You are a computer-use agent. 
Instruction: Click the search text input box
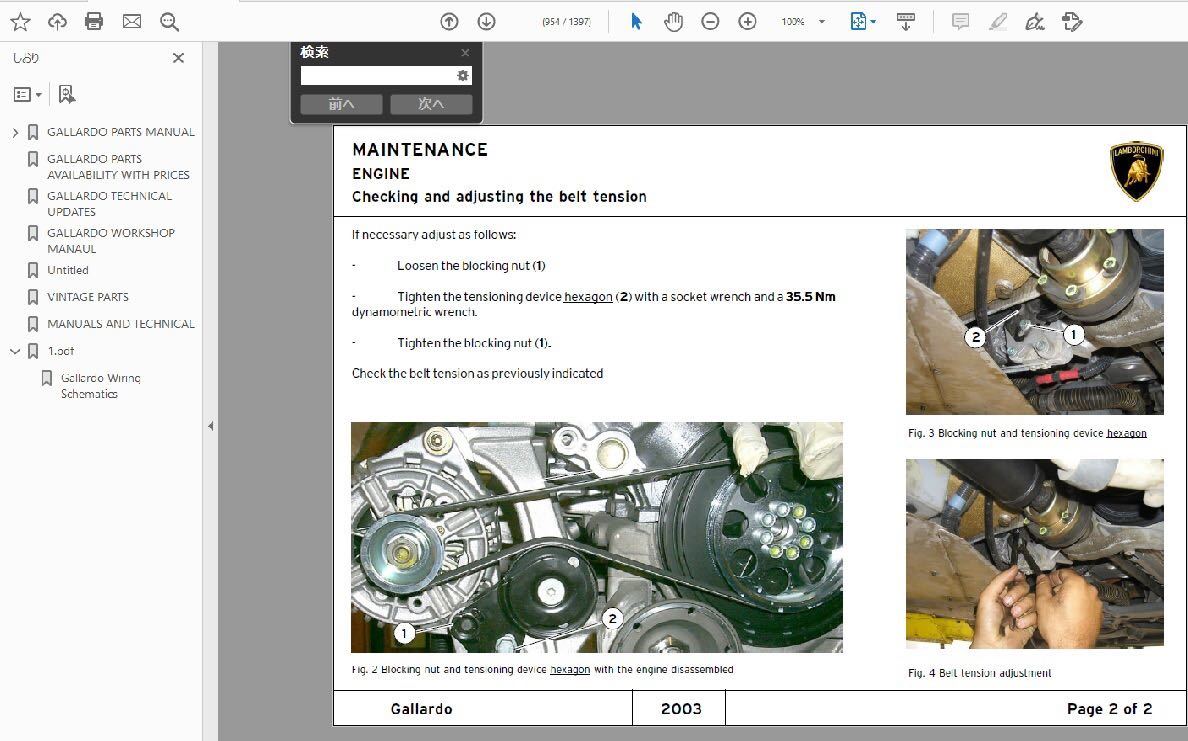[377, 76]
